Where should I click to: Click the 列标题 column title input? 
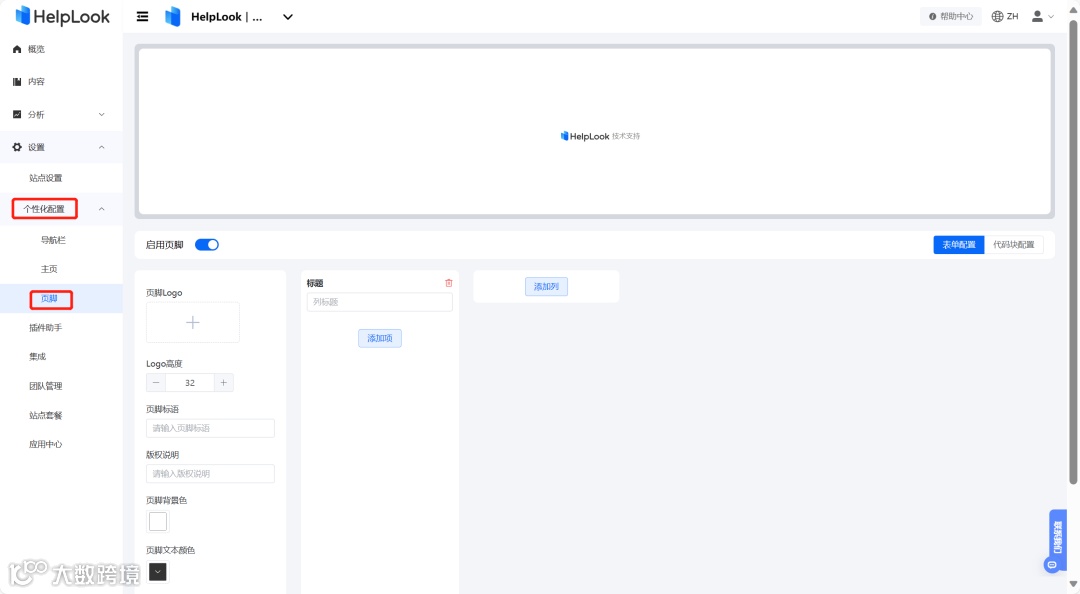click(x=380, y=302)
